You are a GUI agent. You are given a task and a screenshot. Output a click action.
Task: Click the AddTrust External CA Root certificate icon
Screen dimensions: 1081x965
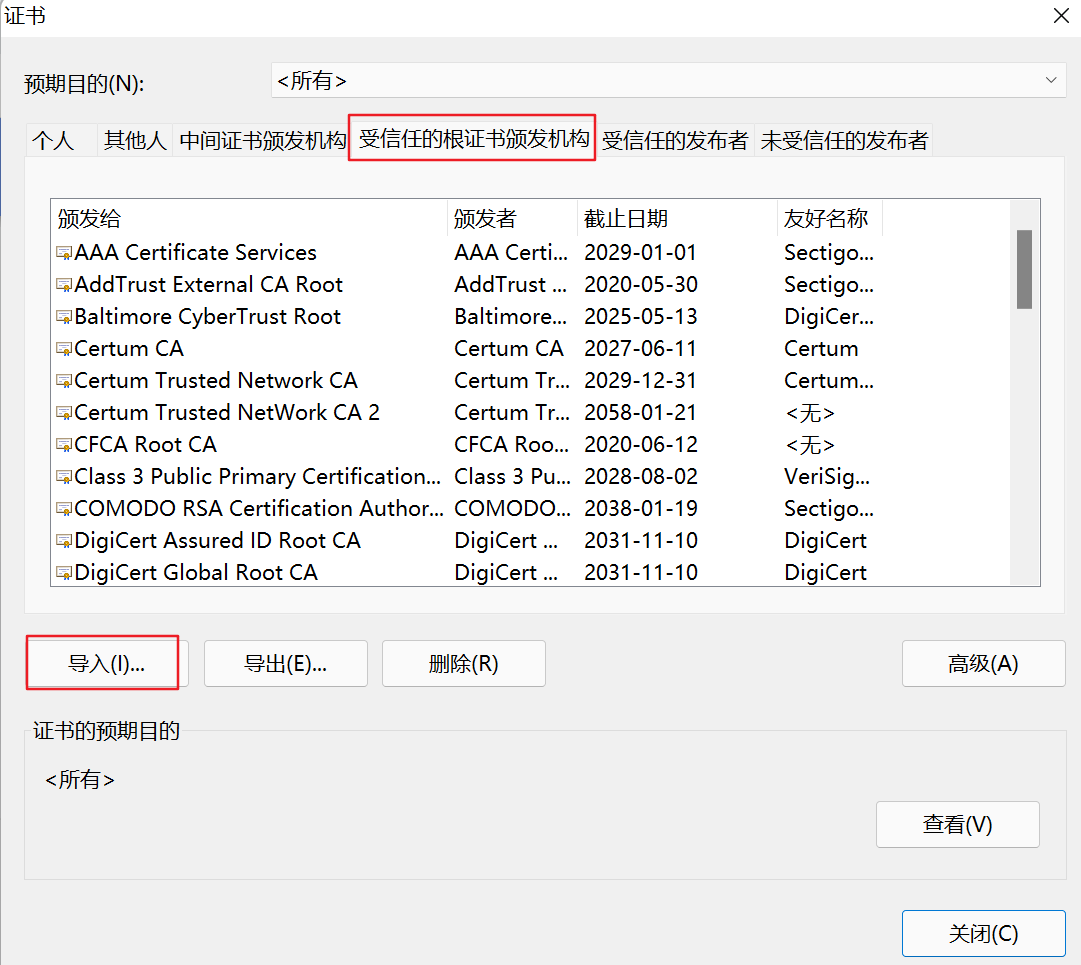point(64,285)
